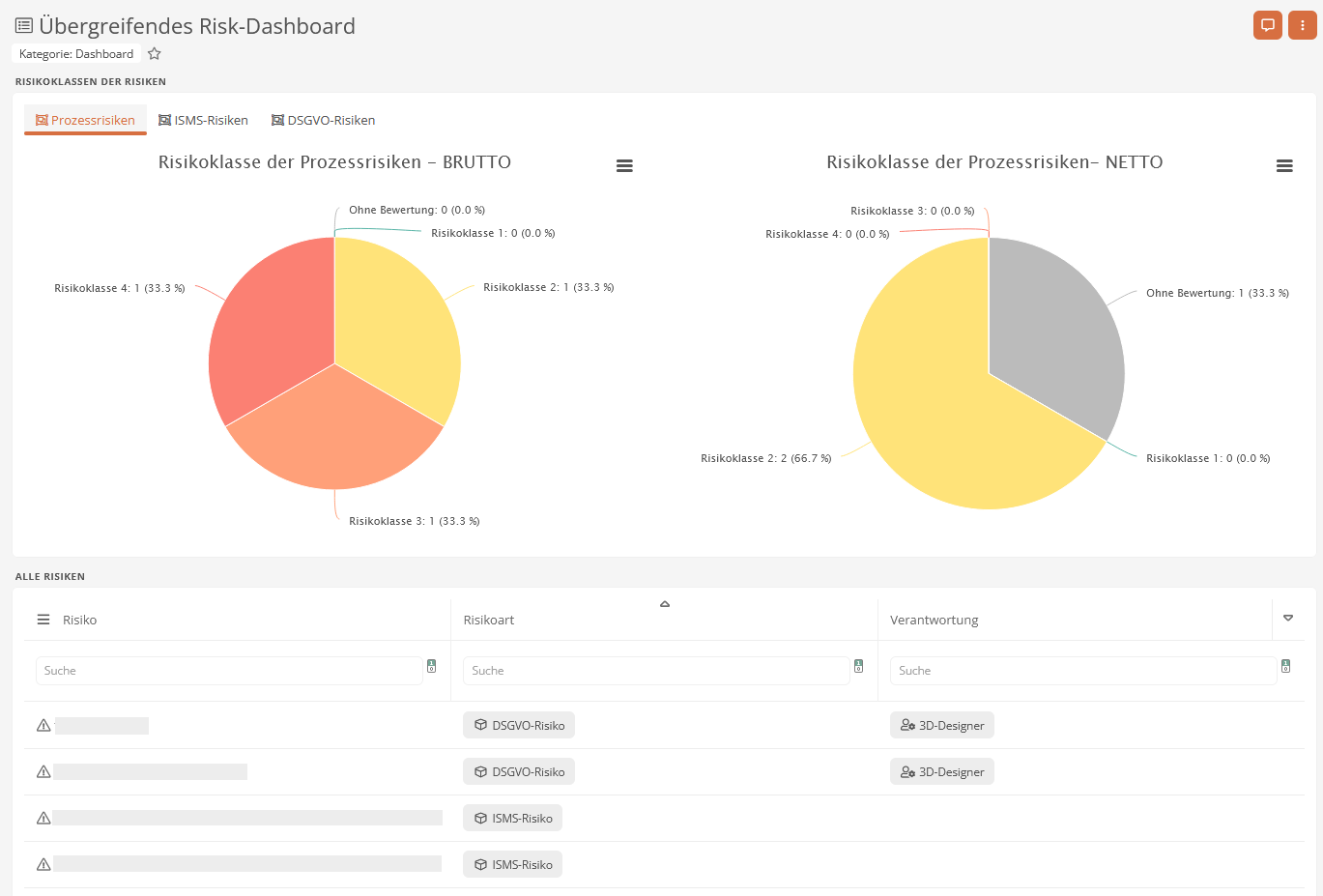The height and width of the screenshot is (896, 1323).
Task: Click the binary filter icon beside Verantwortung search
Action: (1285, 666)
